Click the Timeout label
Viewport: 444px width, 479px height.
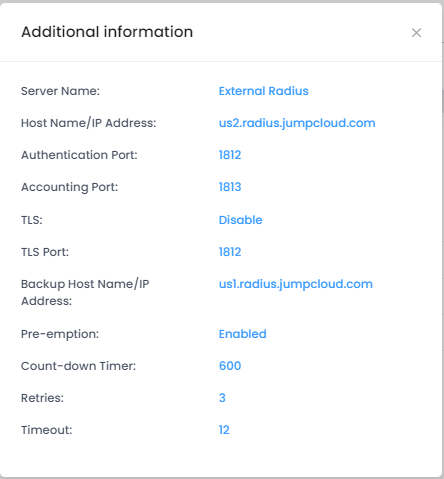pyautogui.click(x=47, y=430)
